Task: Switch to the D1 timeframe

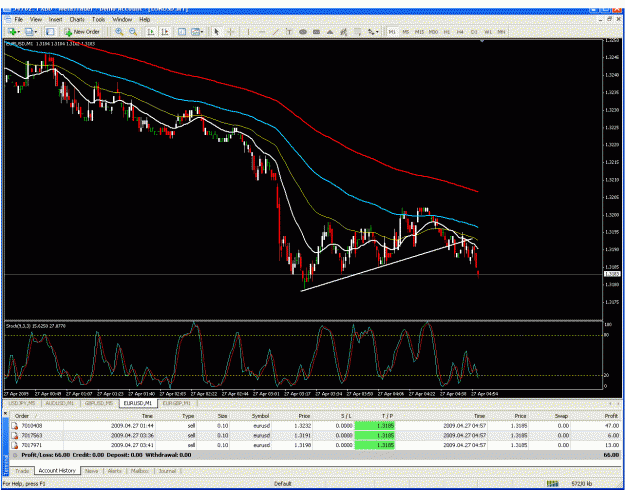Action: (474, 31)
